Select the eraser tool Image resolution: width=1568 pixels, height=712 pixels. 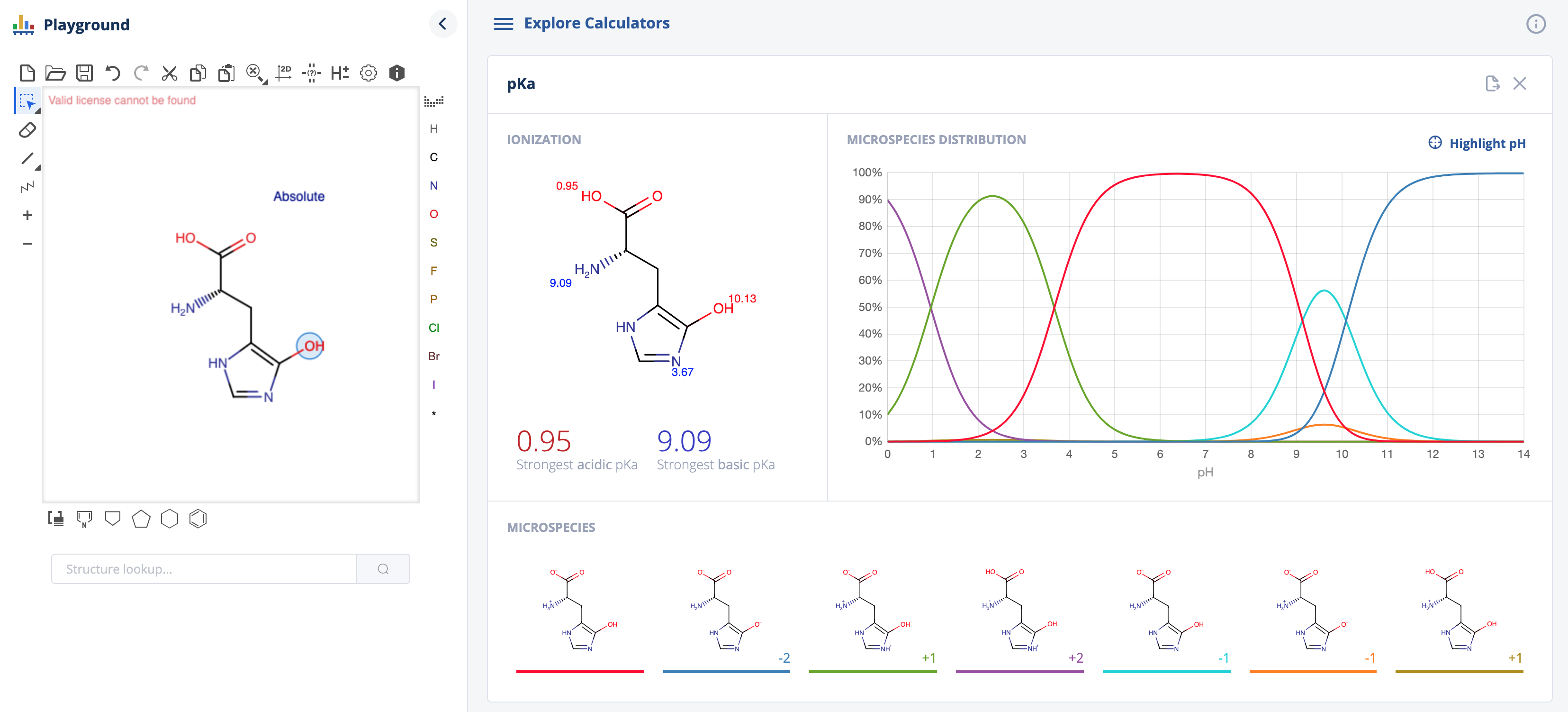[27, 130]
